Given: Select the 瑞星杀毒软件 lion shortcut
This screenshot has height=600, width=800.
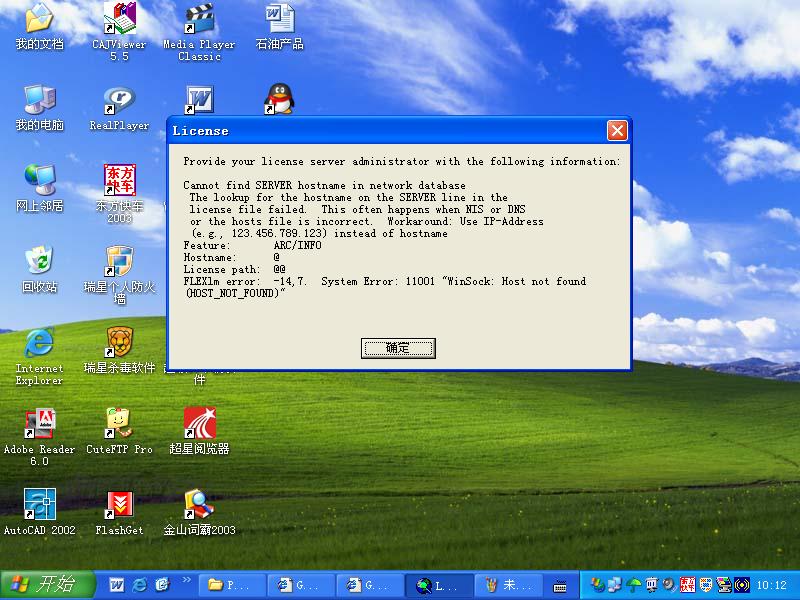Looking at the screenshot, I should (x=119, y=351).
